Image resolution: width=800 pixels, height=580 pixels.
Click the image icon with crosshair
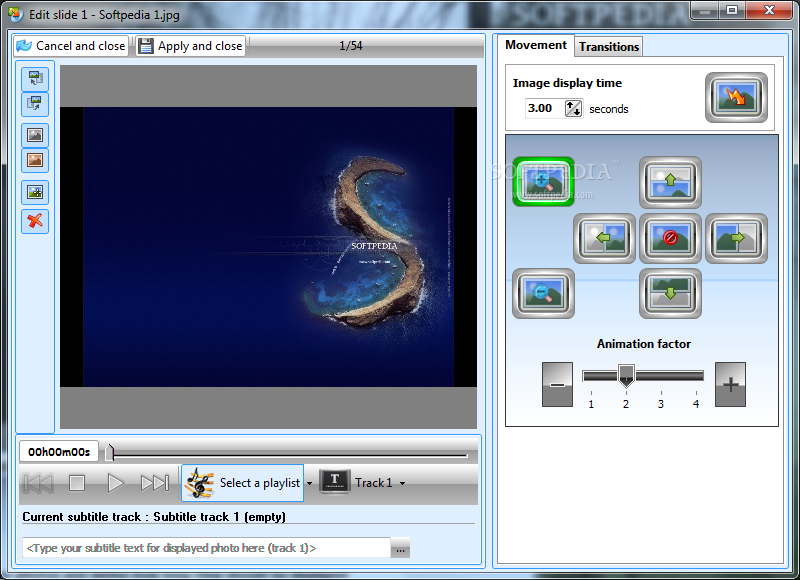pyautogui.click(x=35, y=192)
